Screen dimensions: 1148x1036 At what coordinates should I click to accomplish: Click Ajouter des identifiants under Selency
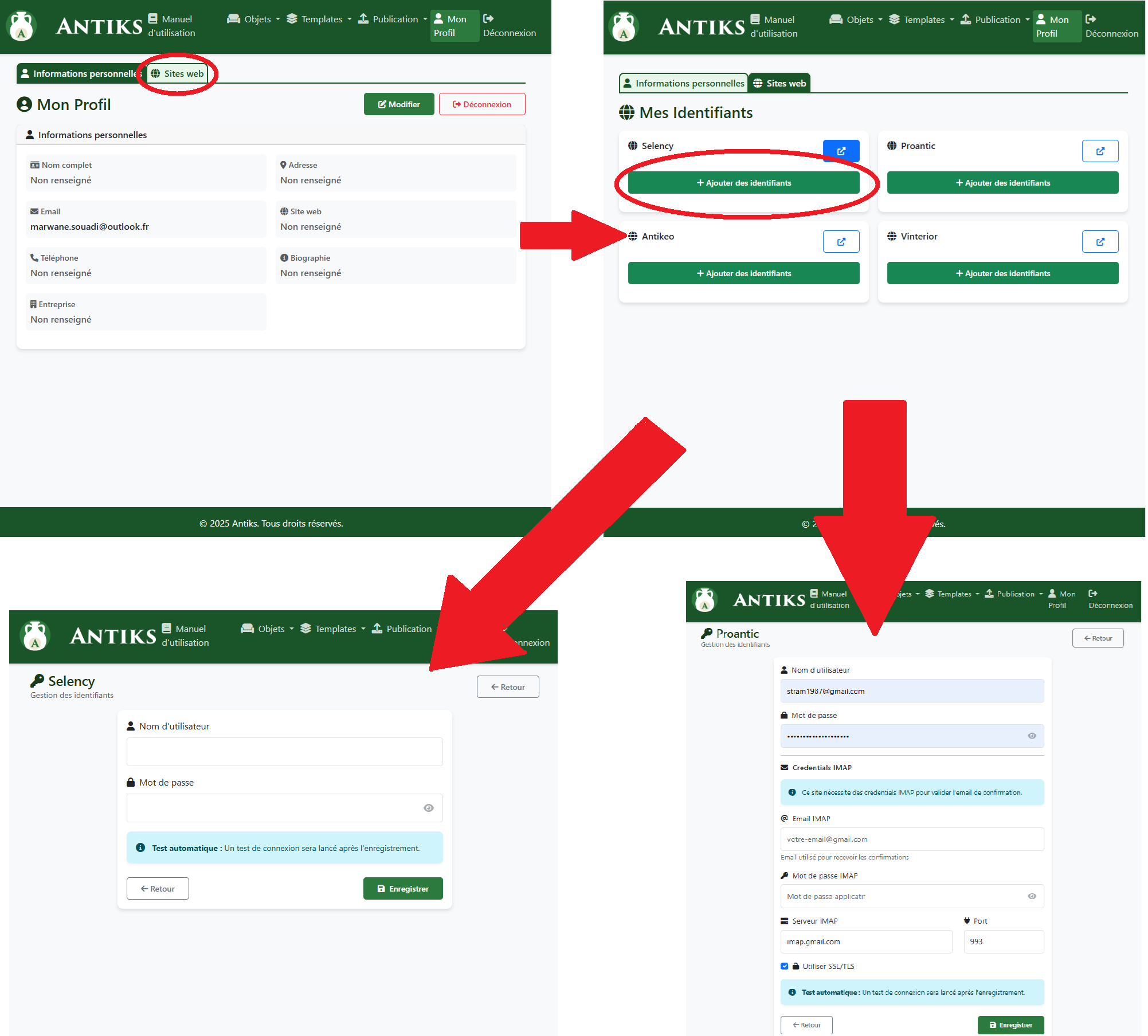click(743, 183)
